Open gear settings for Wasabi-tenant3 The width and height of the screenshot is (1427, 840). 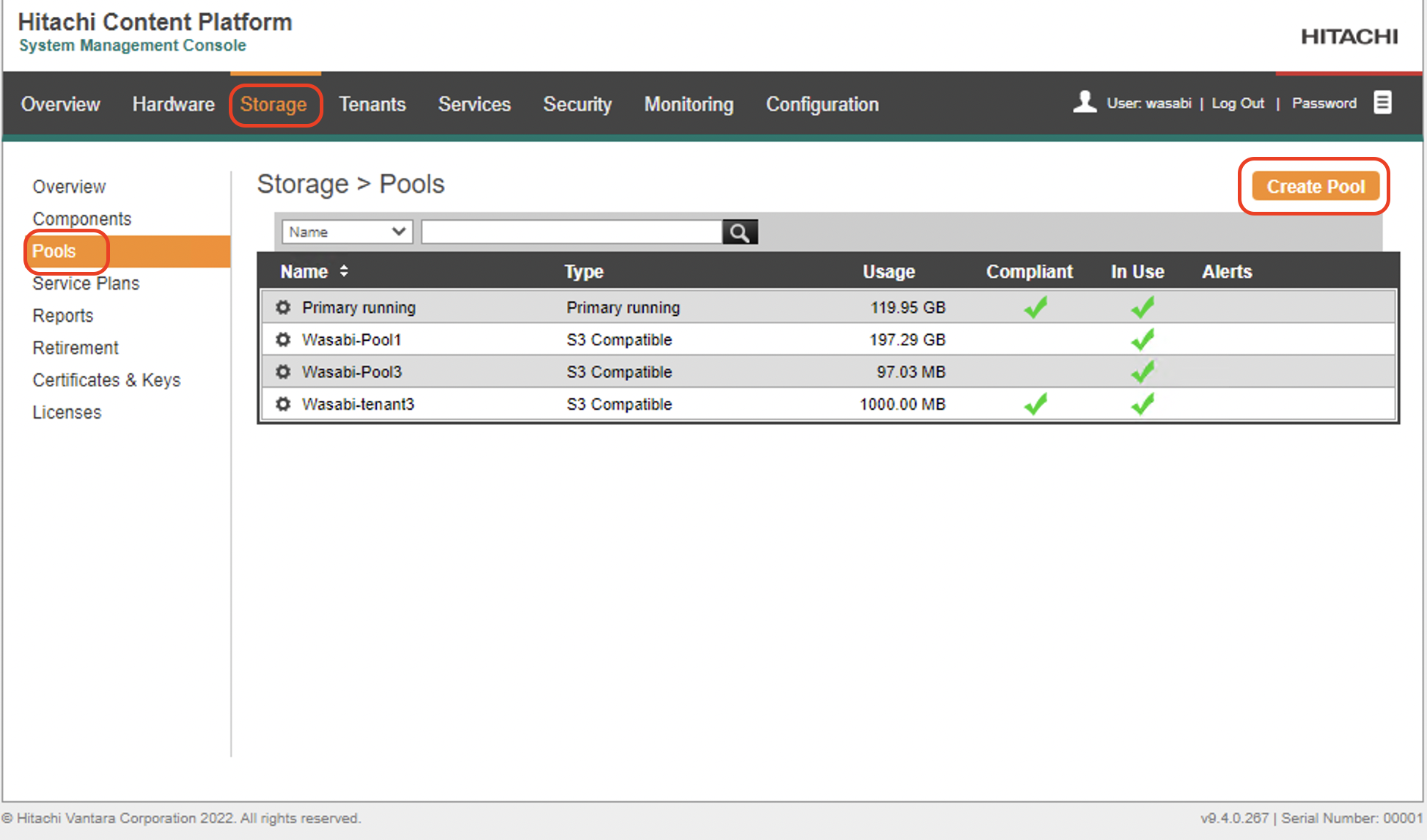click(283, 404)
